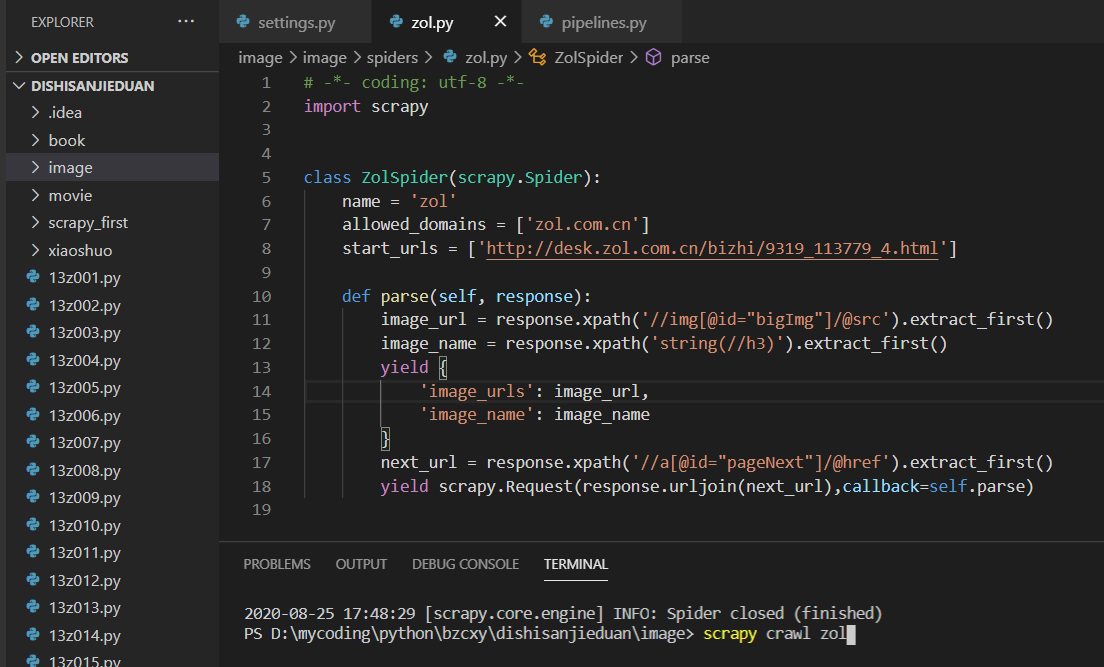
Task: Click the Python icon beside 13z013.py
Action: coord(33,606)
